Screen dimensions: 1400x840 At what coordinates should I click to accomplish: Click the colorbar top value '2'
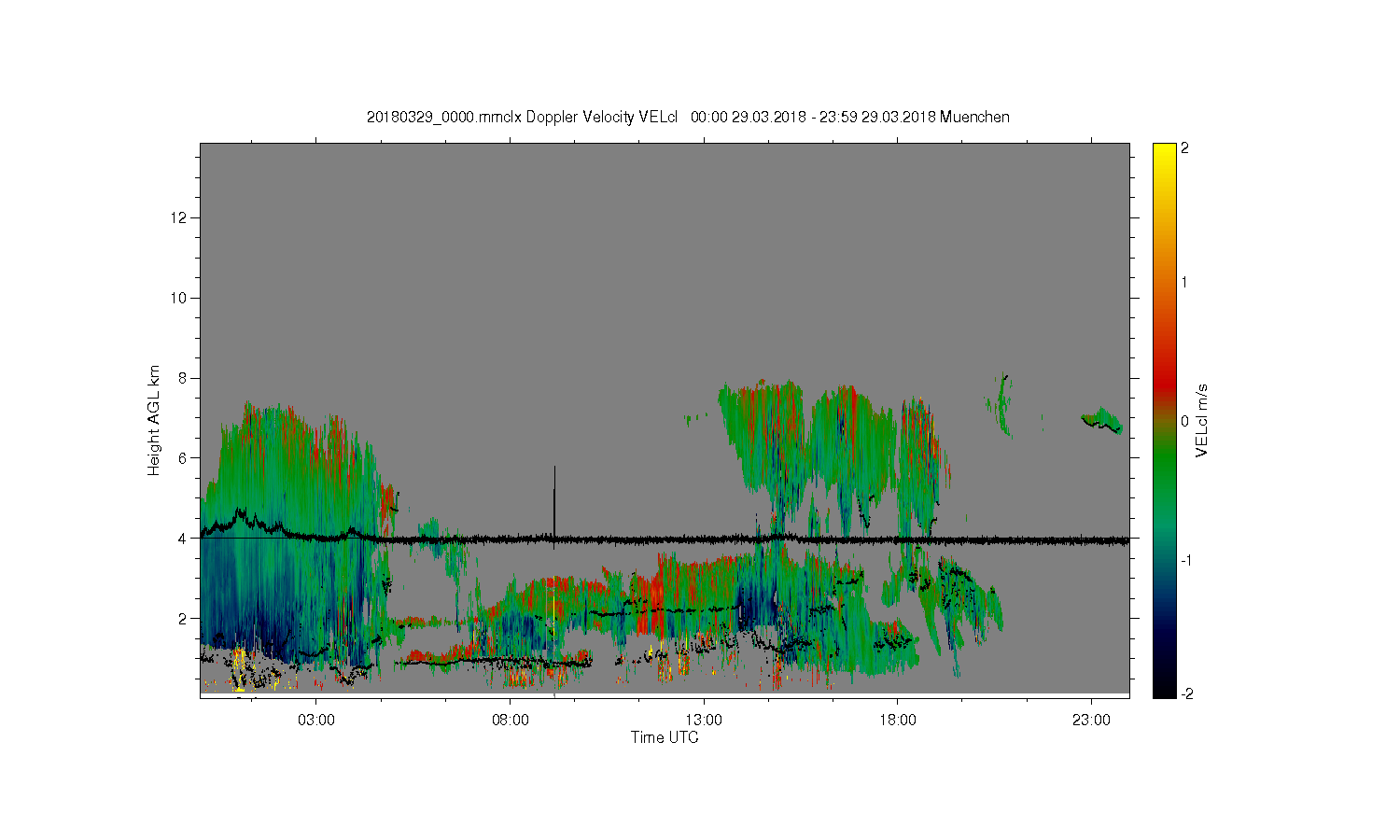point(1184,148)
